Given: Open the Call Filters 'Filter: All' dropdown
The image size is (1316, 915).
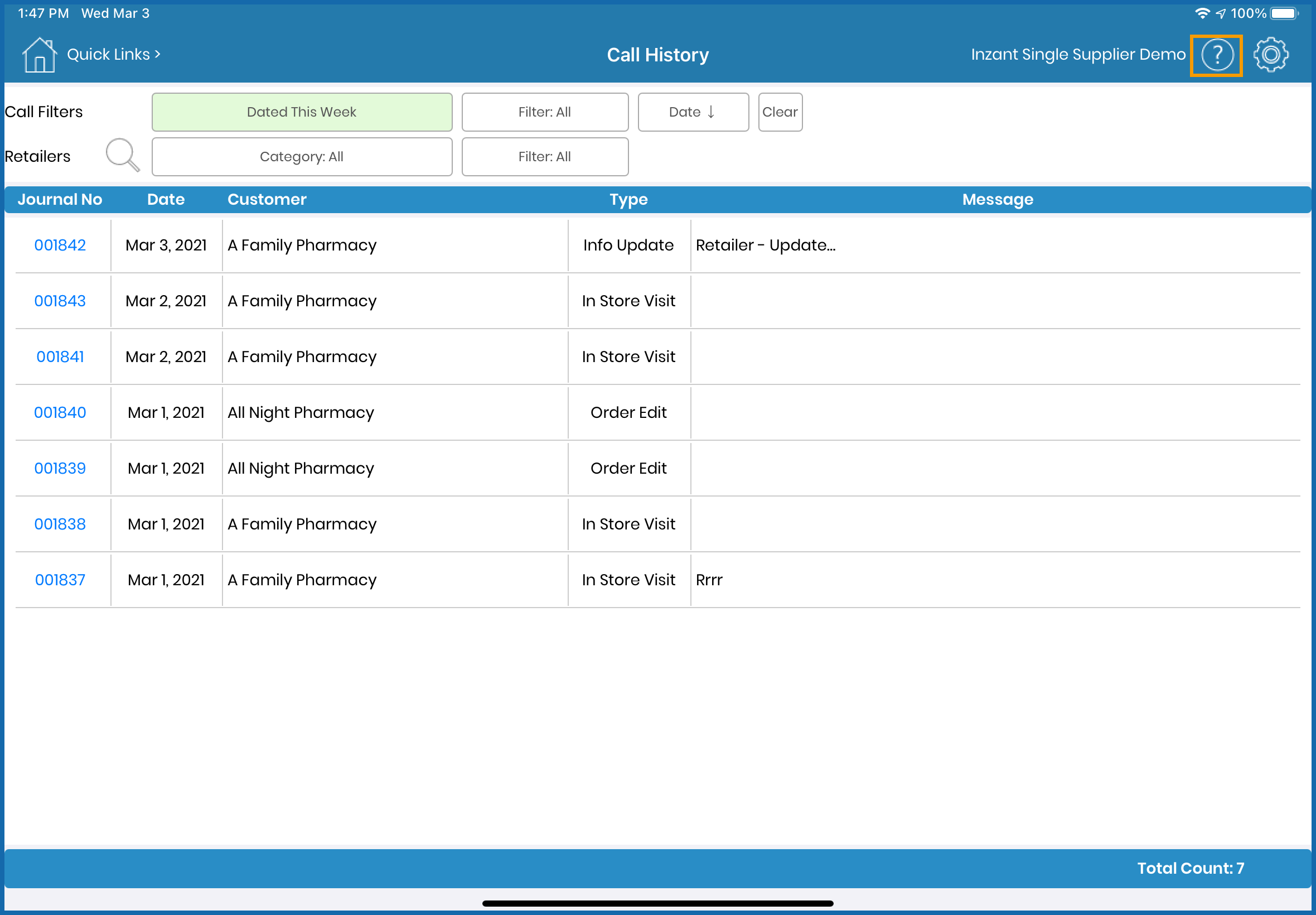Looking at the screenshot, I should [544, 112].
